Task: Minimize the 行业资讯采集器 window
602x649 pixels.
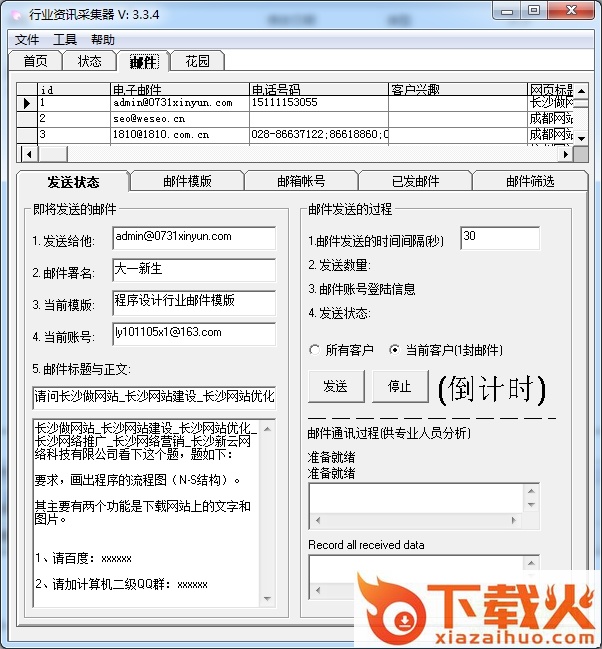Action: (x=507, y=11)
